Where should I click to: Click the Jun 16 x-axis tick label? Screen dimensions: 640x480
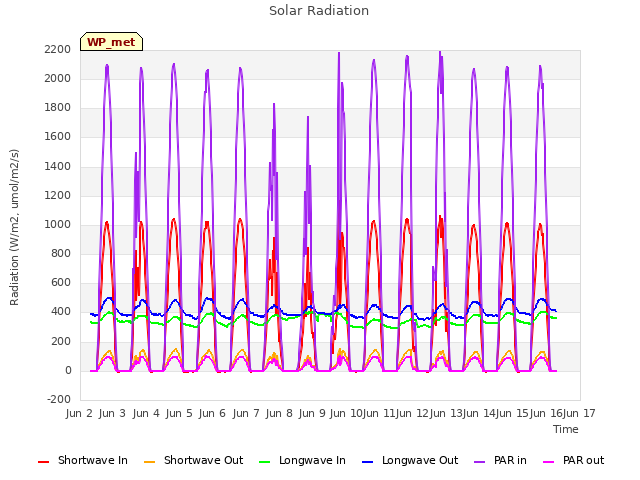point(546,413)
